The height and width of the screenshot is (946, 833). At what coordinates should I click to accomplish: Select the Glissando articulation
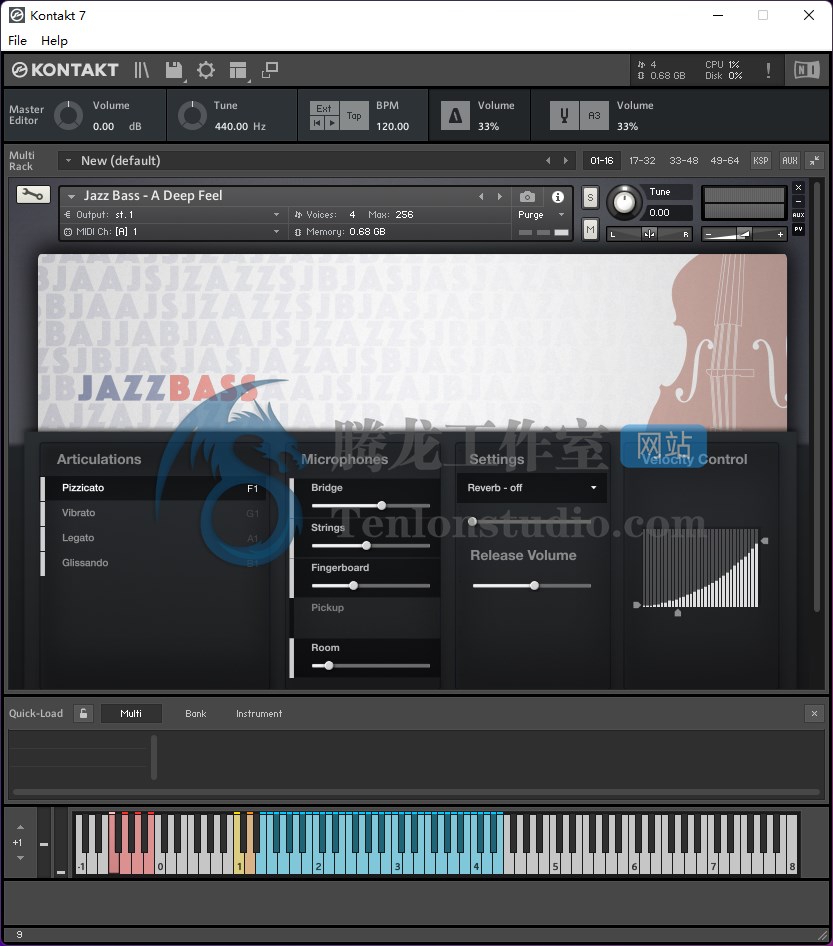[x=154, y=562]
